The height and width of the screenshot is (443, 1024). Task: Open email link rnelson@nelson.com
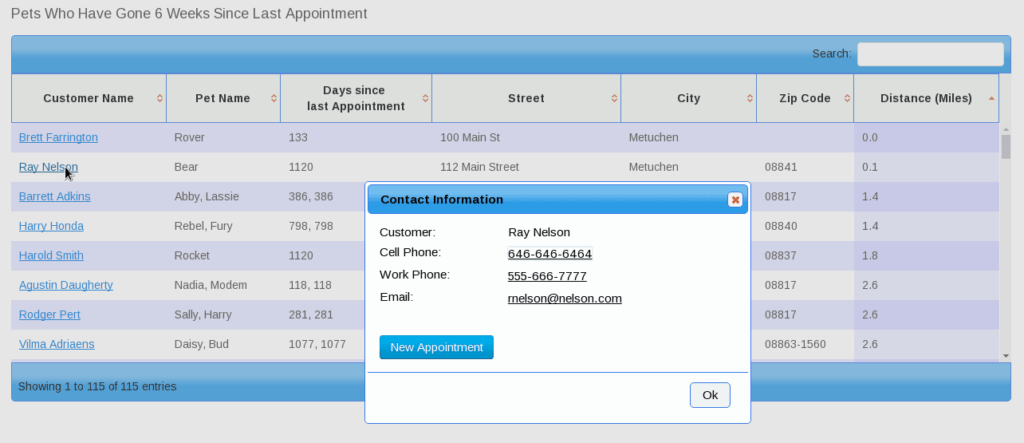(x=565, y=299)
